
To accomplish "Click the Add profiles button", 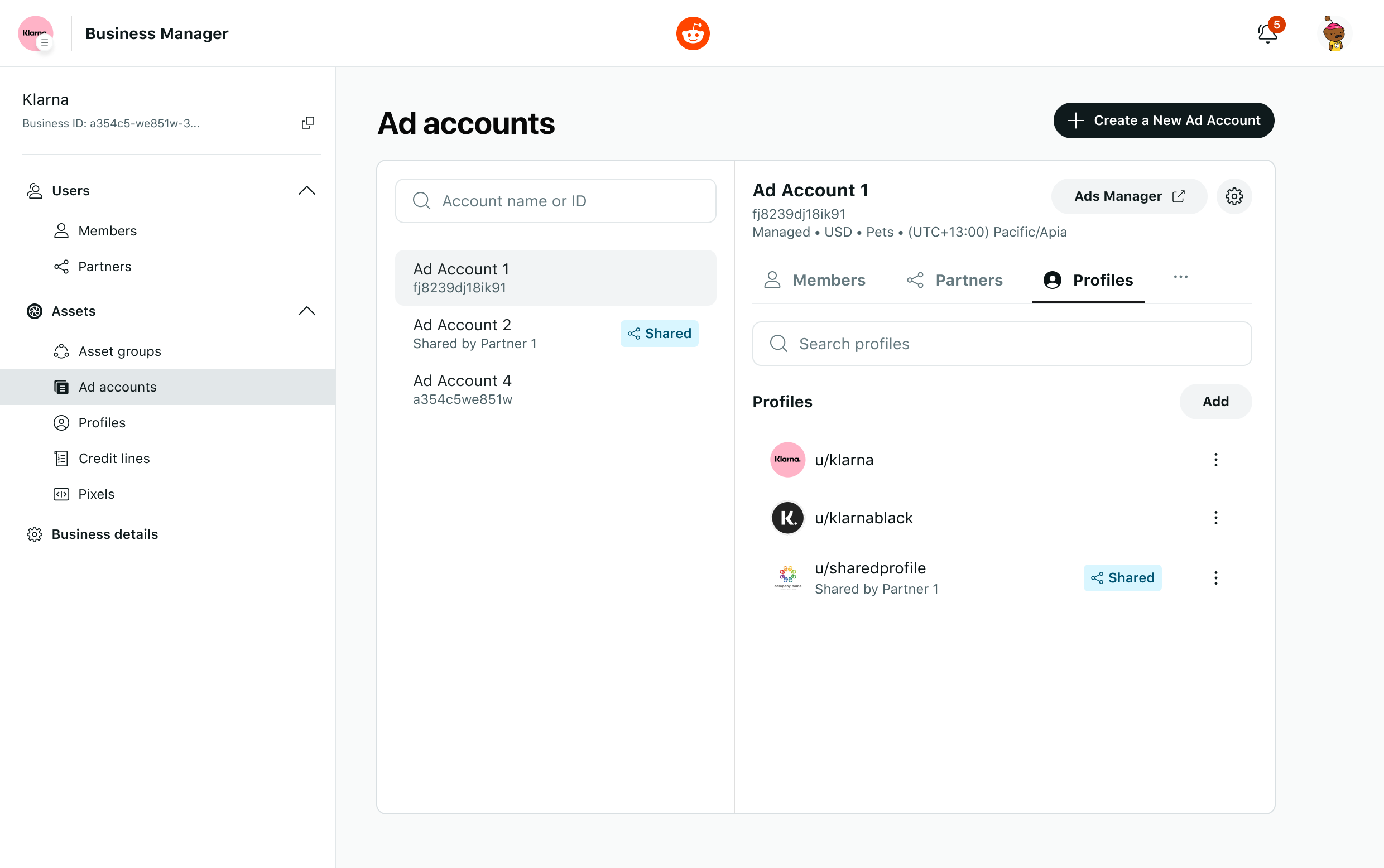I will pos(1215,401).
